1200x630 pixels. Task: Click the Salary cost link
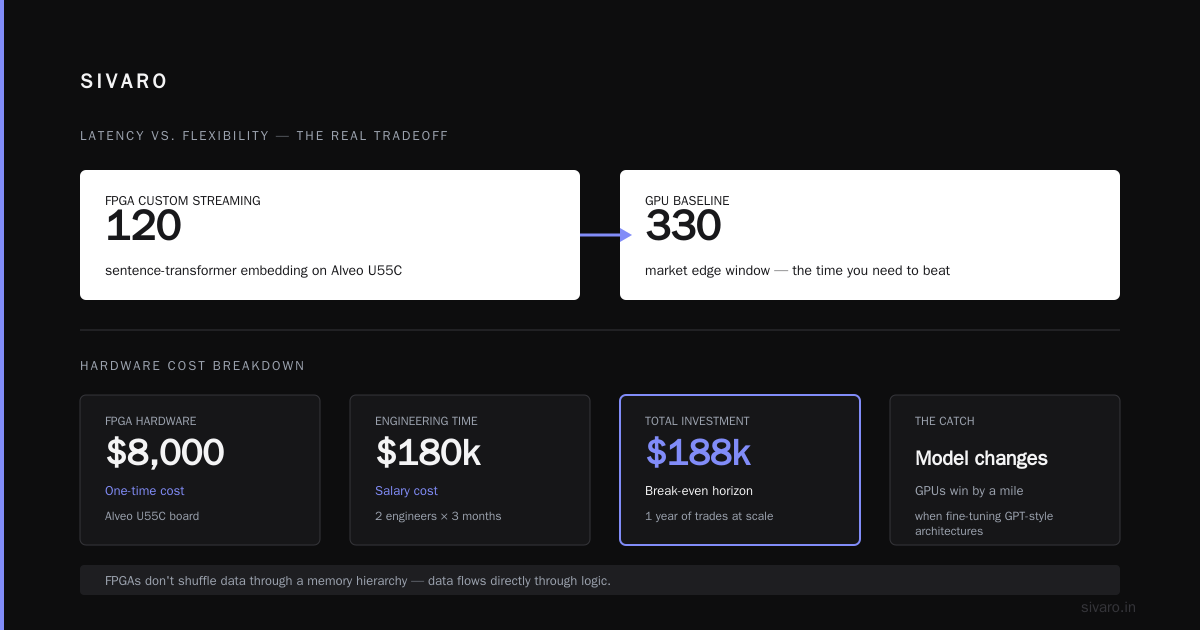click(406, 491)
